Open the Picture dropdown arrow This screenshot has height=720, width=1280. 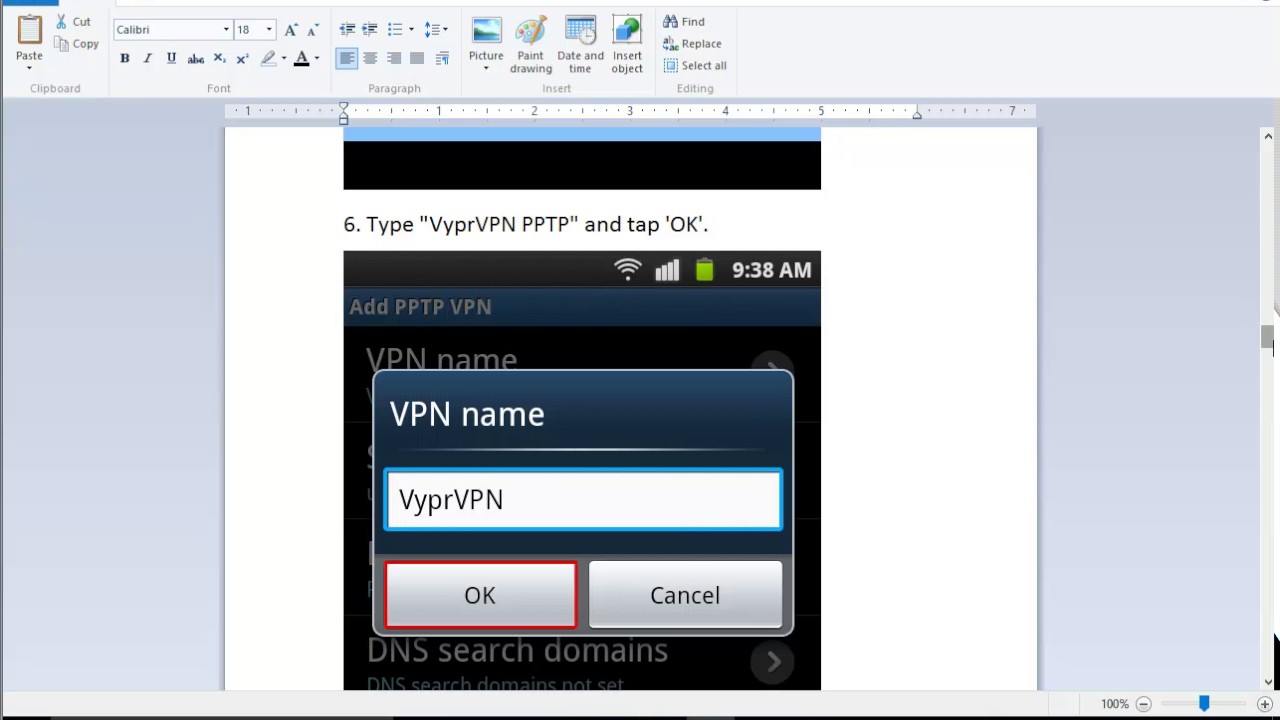[x=486, y=69]
